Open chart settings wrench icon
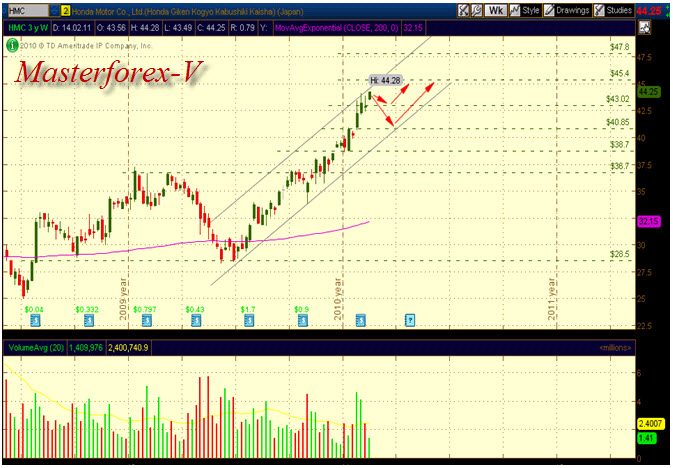This screenshot has width=673, height=468. pos(477,10)
